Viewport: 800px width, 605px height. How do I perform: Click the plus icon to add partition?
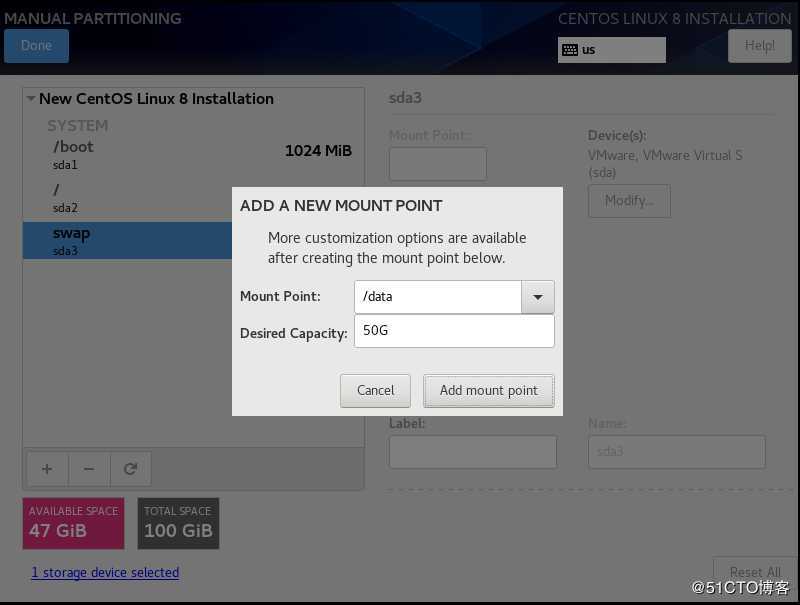[47, 469]
